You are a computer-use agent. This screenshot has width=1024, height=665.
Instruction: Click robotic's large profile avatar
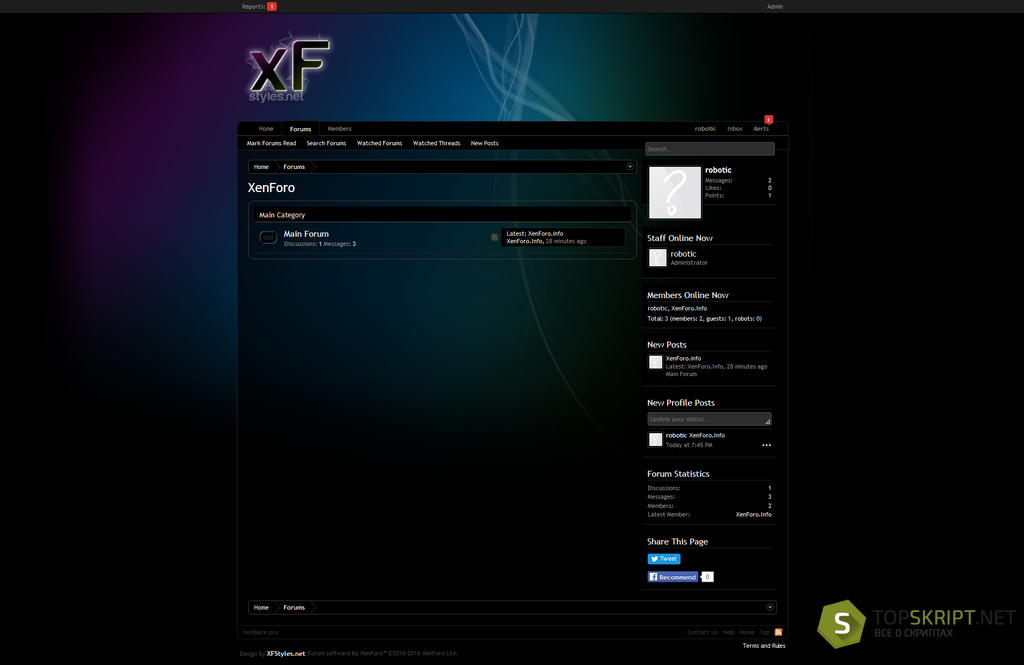coord(675,192)
